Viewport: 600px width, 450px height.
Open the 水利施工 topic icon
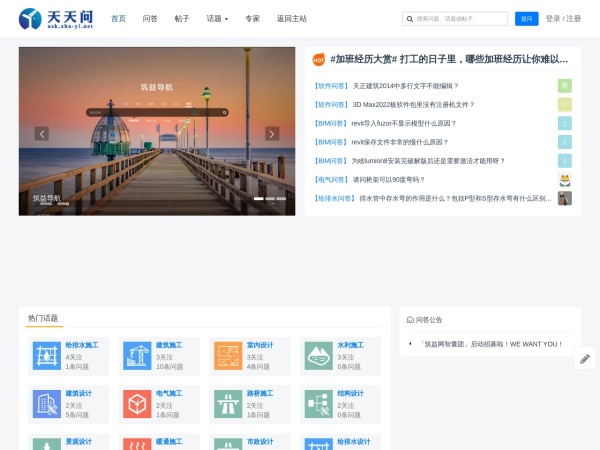pyautogui.click(x=318, y=355)
